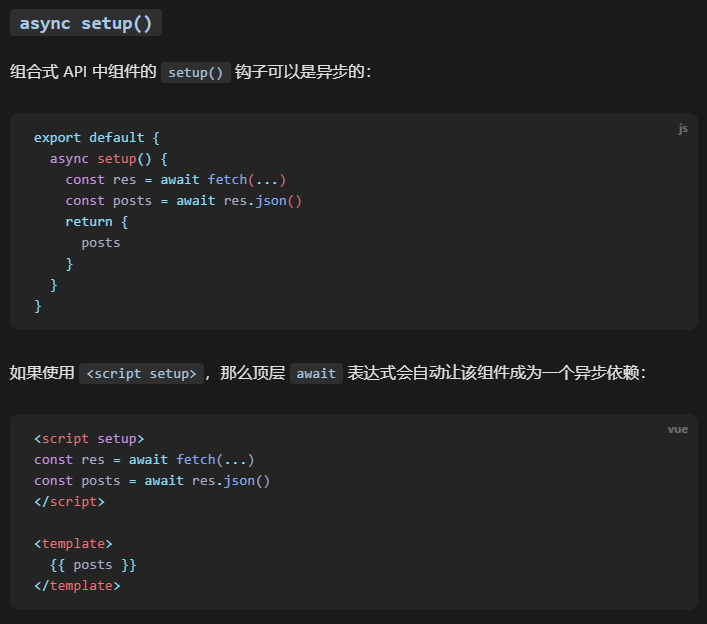This screenshot has height=624, width=707.
Task: Click the "export default {" code line
Action: click(x=96, y=138)
